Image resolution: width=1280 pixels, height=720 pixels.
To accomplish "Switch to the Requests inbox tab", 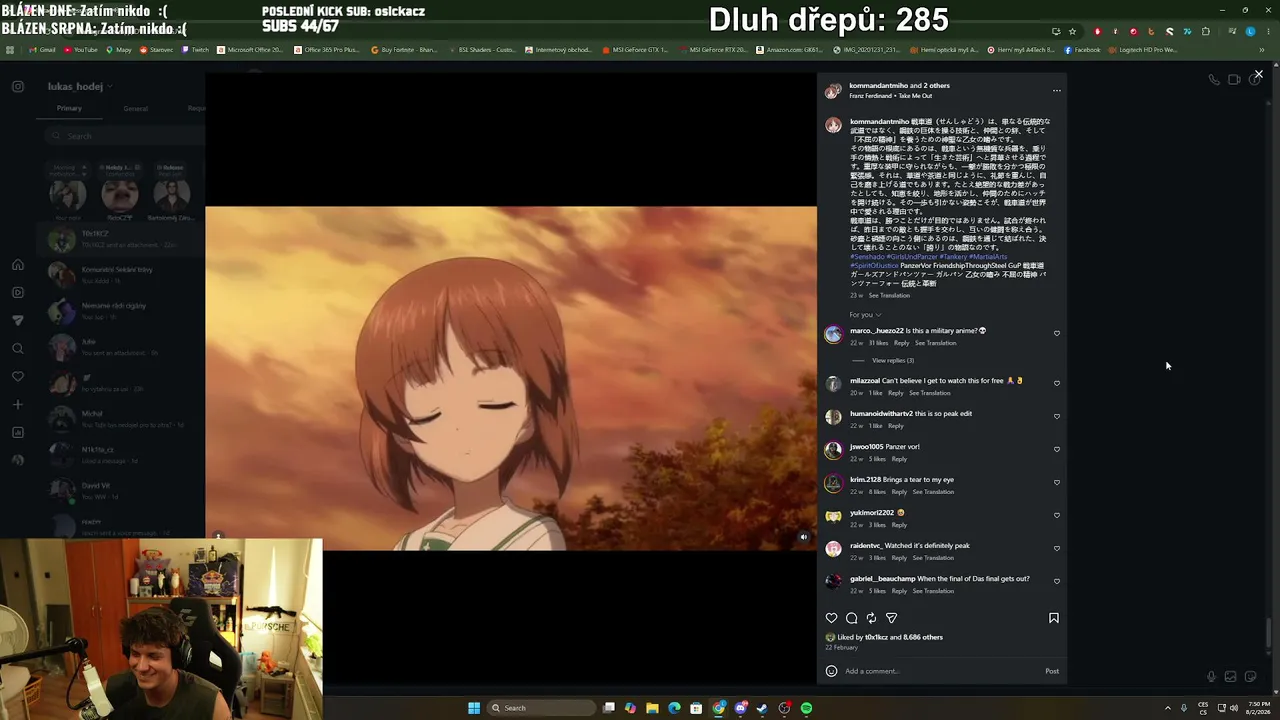I will pos(196,108).
